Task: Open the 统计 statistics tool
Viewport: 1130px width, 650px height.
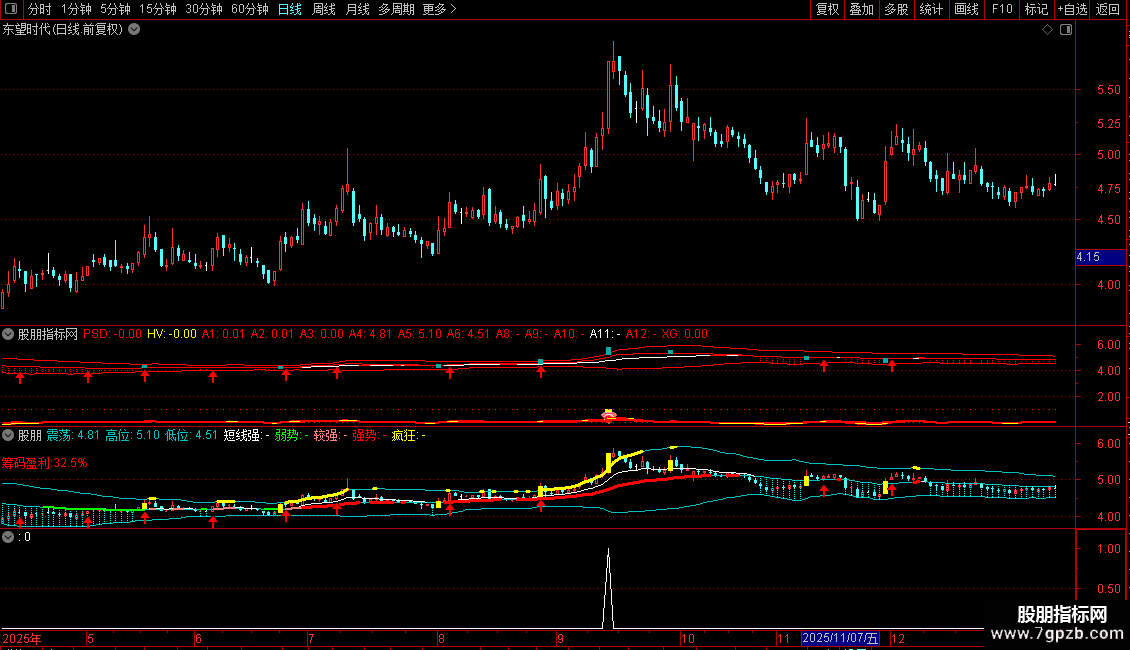Action: coord(931,9)
